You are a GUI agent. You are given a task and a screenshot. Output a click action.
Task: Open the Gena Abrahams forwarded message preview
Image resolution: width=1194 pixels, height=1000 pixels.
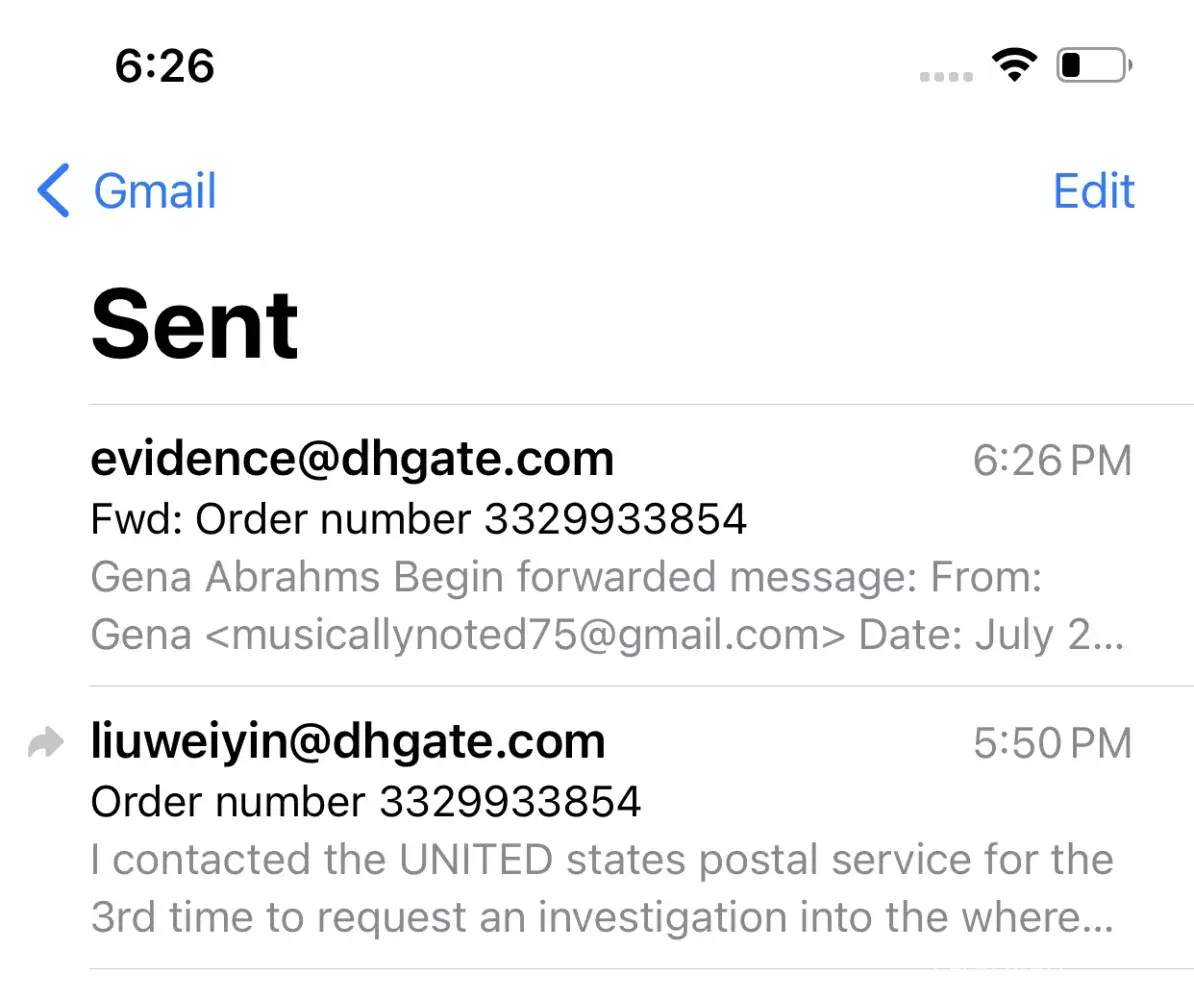coord(566,577)
